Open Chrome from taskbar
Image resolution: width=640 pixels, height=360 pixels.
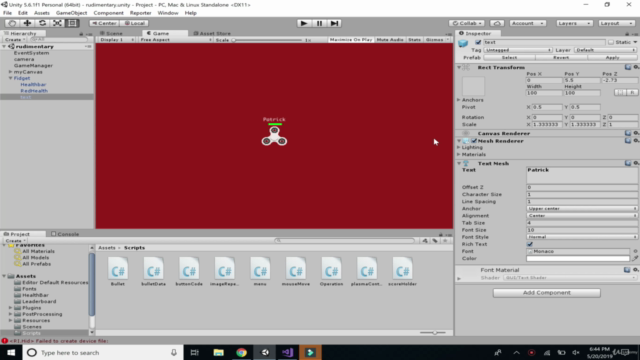[x=242, y=352]
